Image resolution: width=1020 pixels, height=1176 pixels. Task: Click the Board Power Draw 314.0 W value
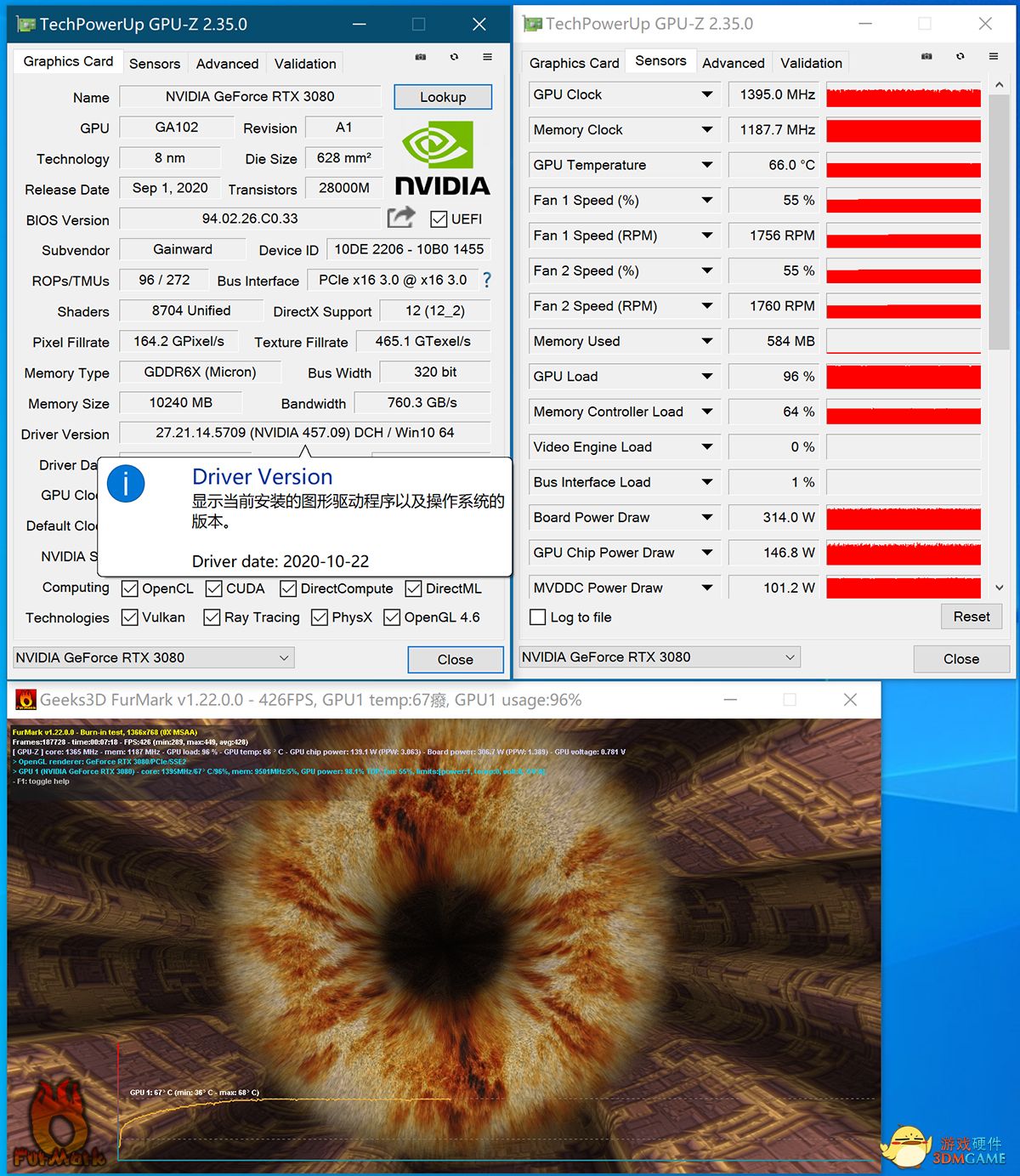point(773,517)
